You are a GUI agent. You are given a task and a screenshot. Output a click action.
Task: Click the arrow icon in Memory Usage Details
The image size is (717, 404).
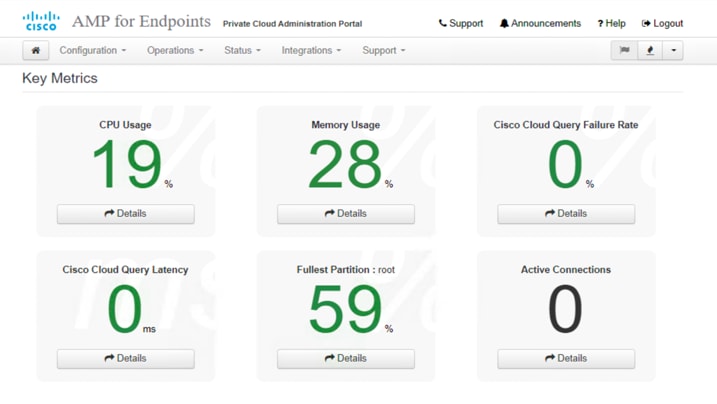(330, 213)
